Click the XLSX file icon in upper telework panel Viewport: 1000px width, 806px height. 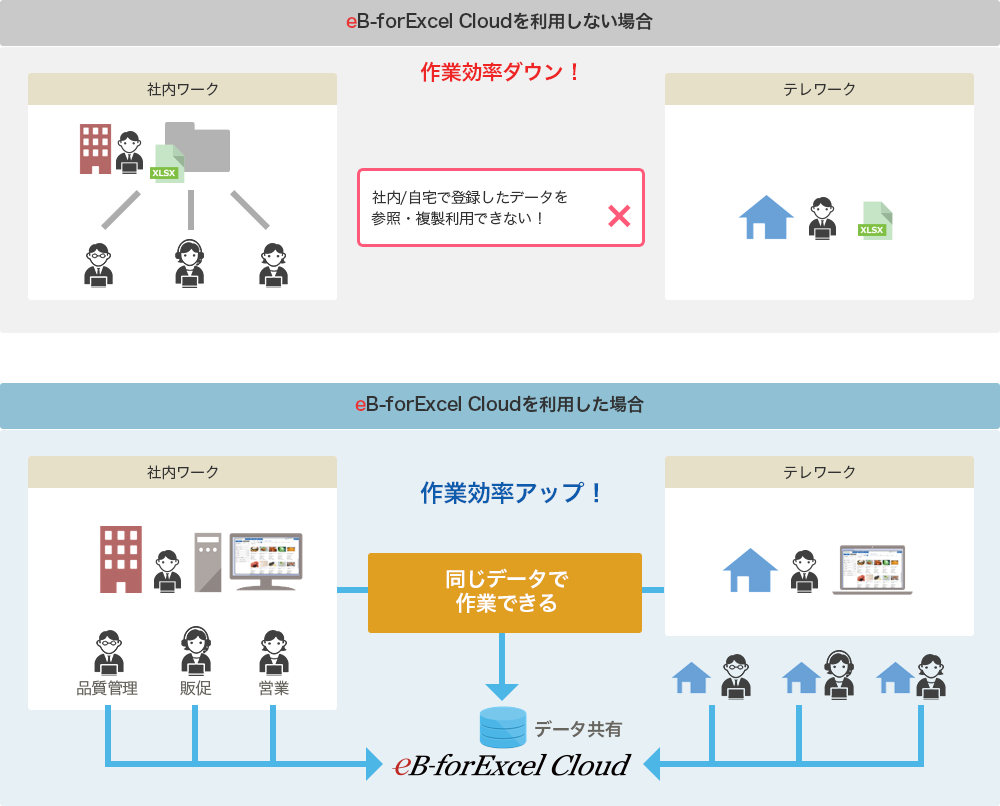point(875,221)
